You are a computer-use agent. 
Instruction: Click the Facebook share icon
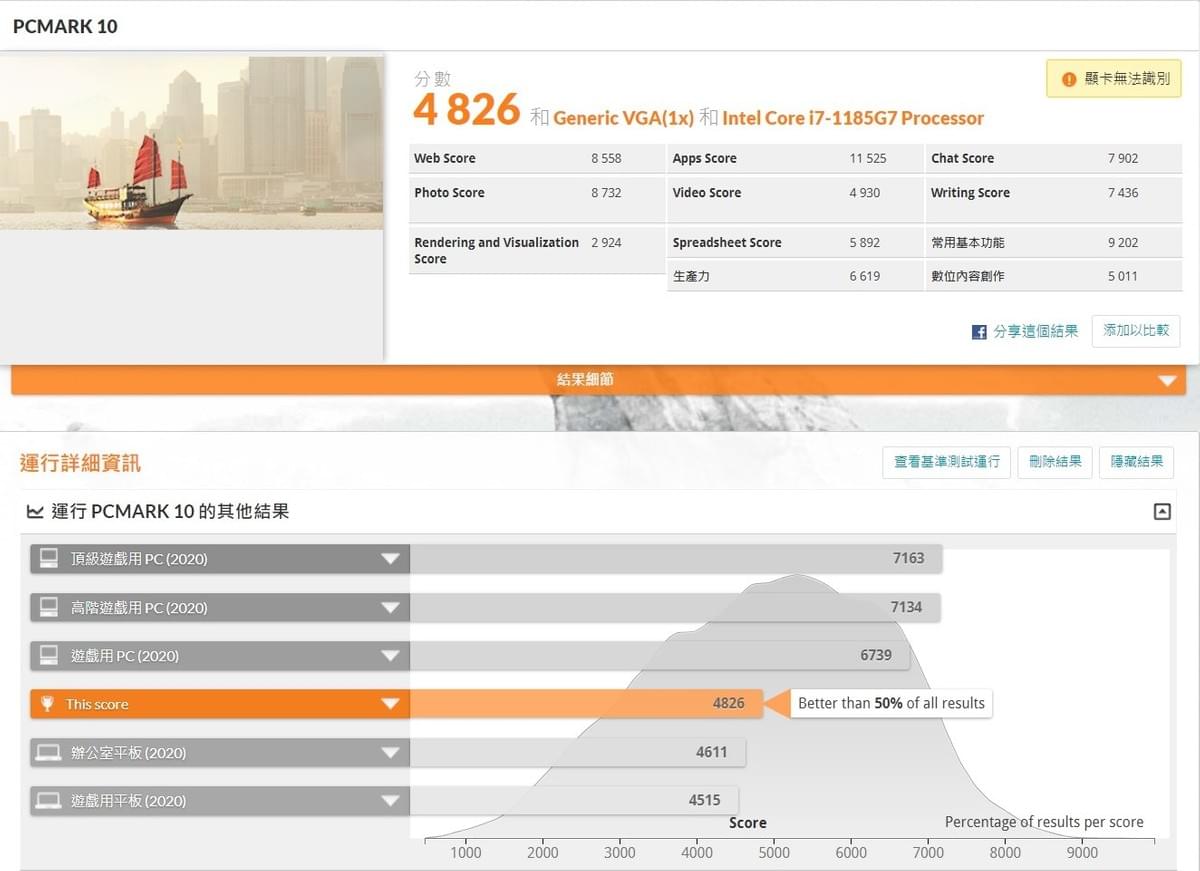[979, 332]
